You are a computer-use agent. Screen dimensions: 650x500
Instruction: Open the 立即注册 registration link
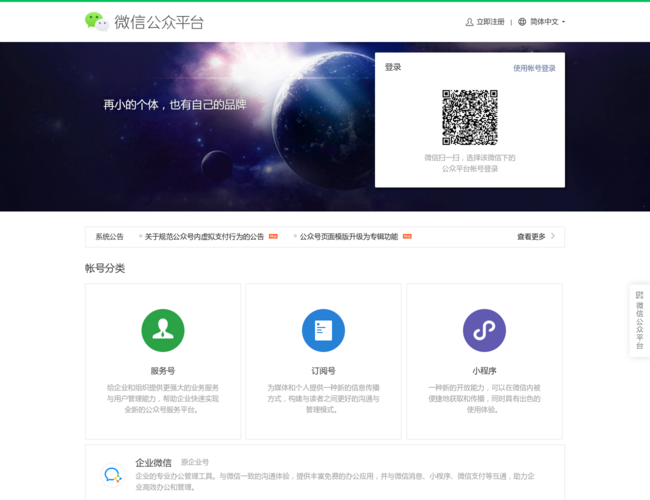[x=490, y=22]
